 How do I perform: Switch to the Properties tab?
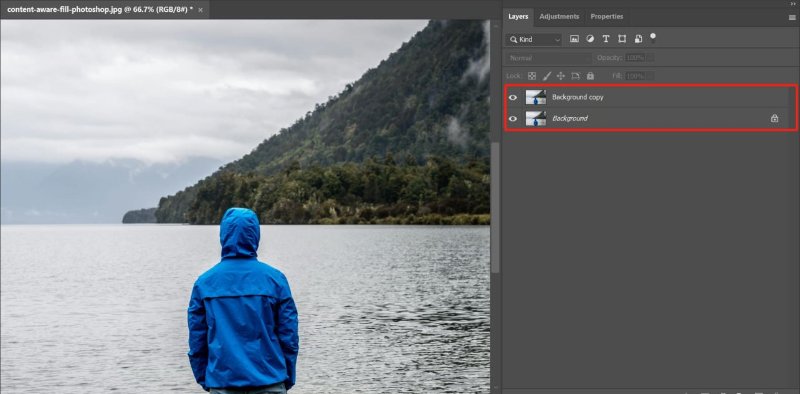[x=607, y=17]
